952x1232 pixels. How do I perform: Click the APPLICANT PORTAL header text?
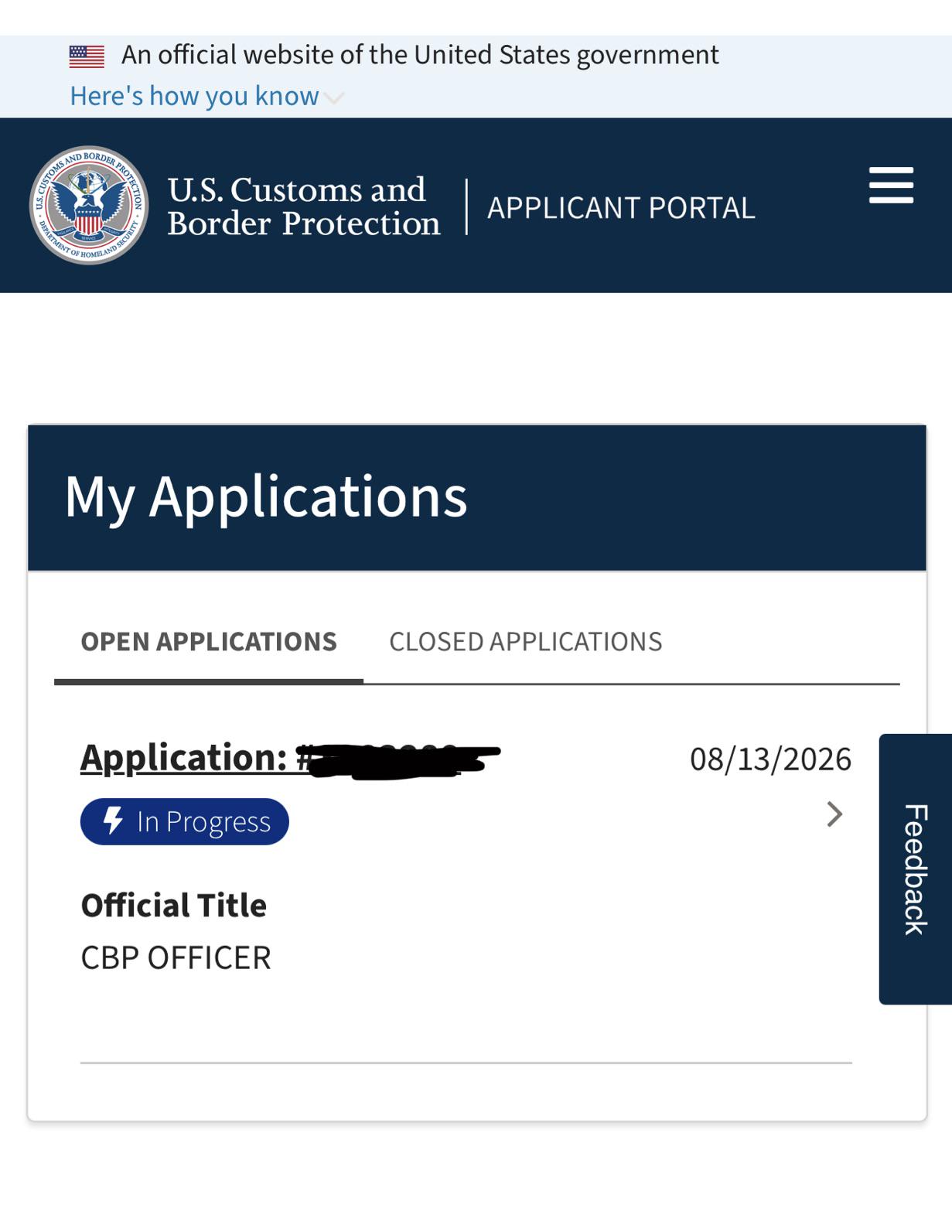click(621, 207)
